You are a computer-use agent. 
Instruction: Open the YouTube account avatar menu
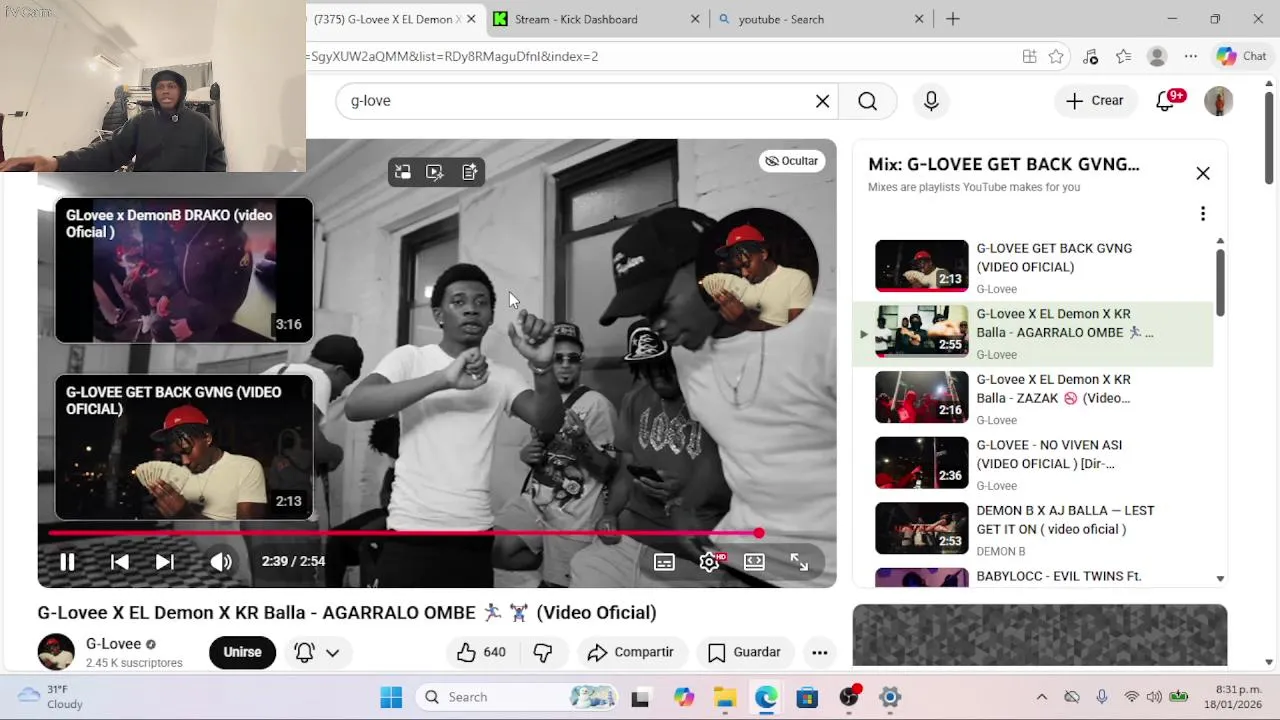coord(1218,101)
